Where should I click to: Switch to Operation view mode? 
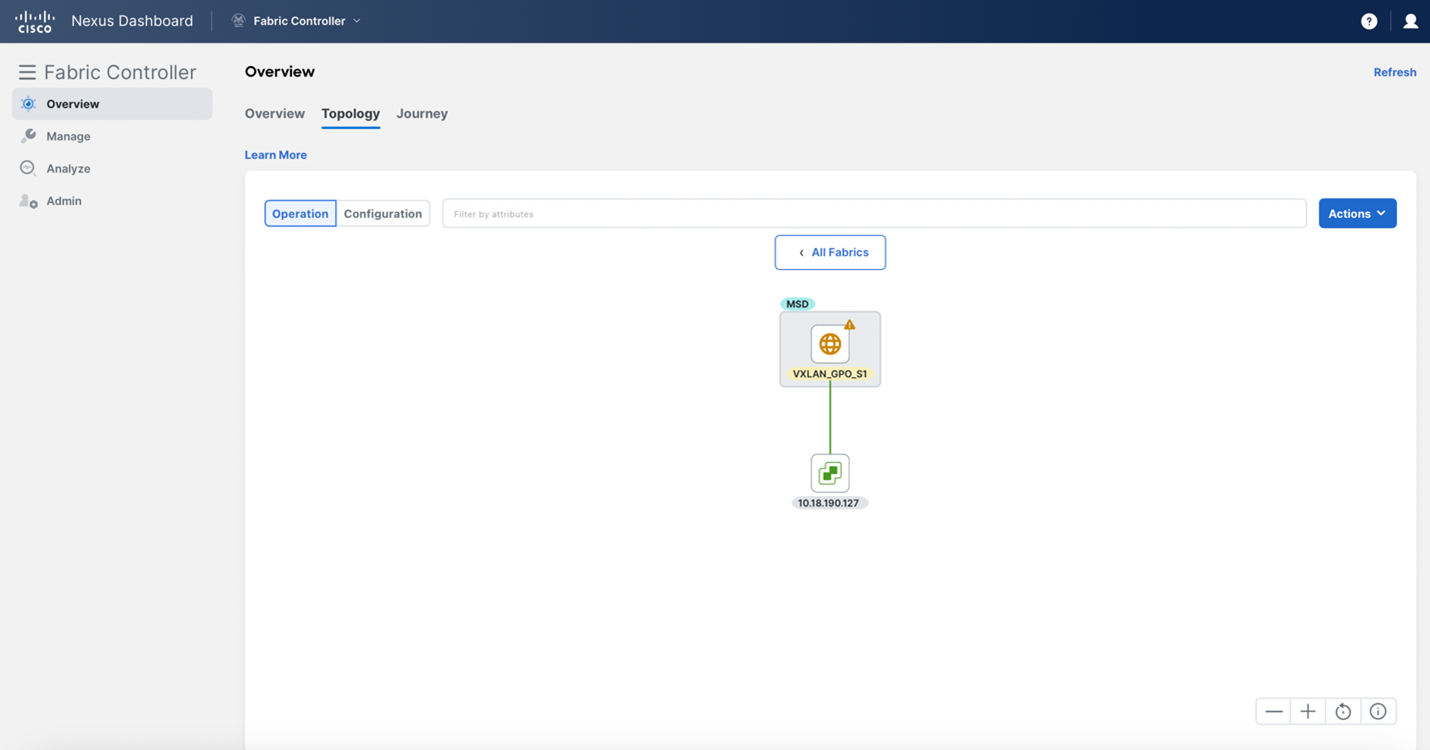click(300, 213)
